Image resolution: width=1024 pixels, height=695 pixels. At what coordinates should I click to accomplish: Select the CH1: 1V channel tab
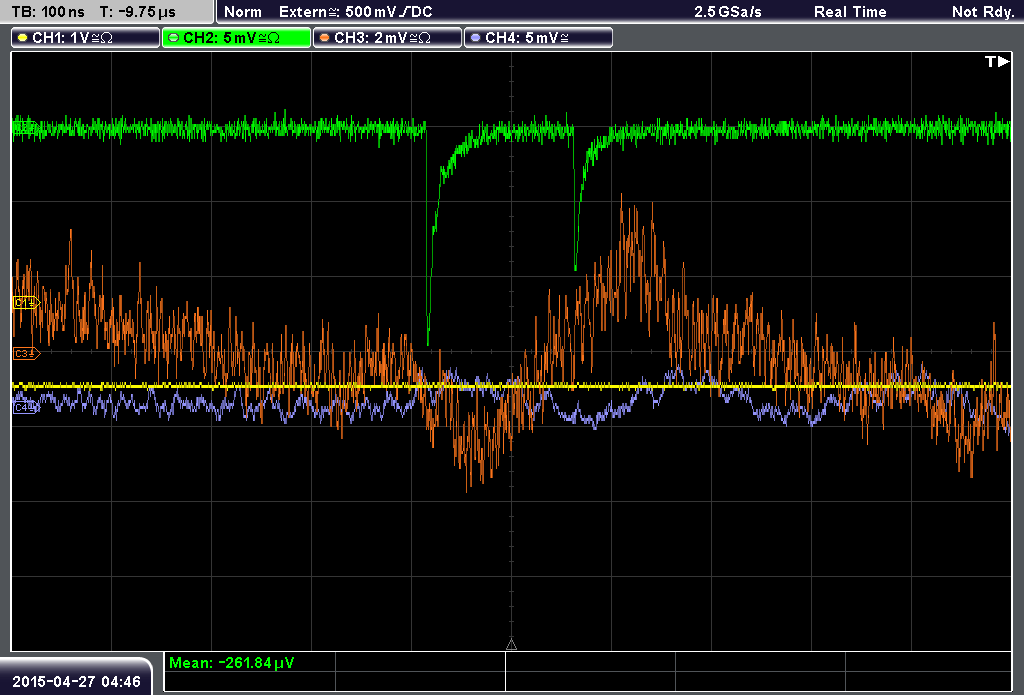86,38
